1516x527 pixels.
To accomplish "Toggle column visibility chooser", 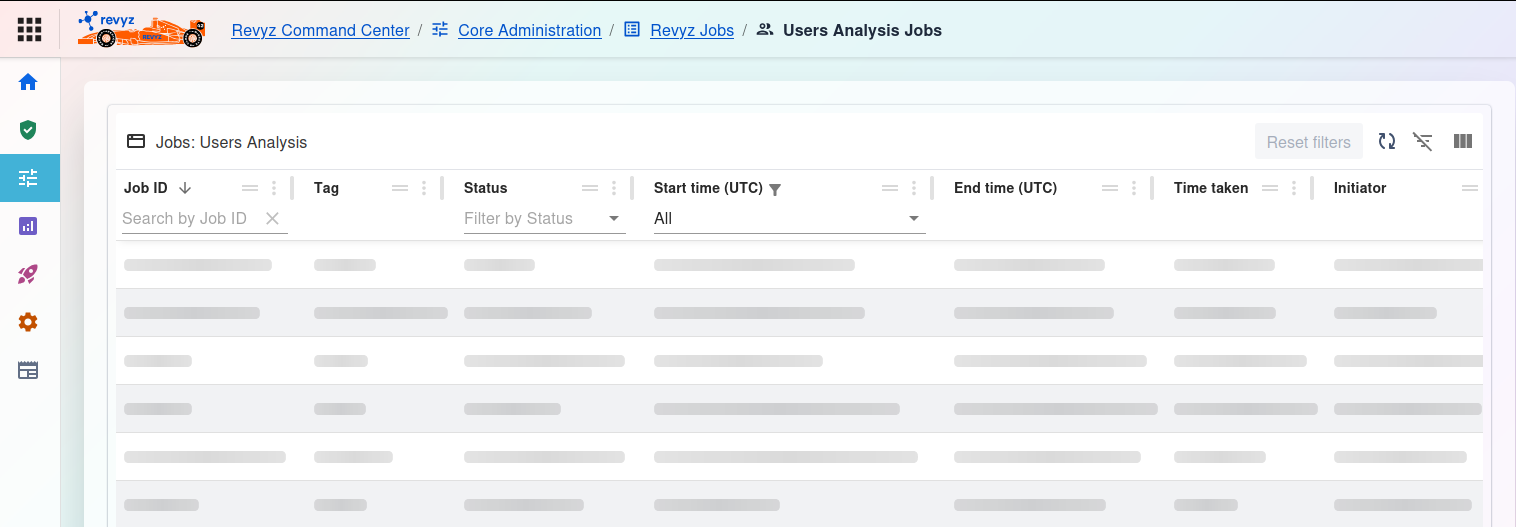I will click(1462, 142).
